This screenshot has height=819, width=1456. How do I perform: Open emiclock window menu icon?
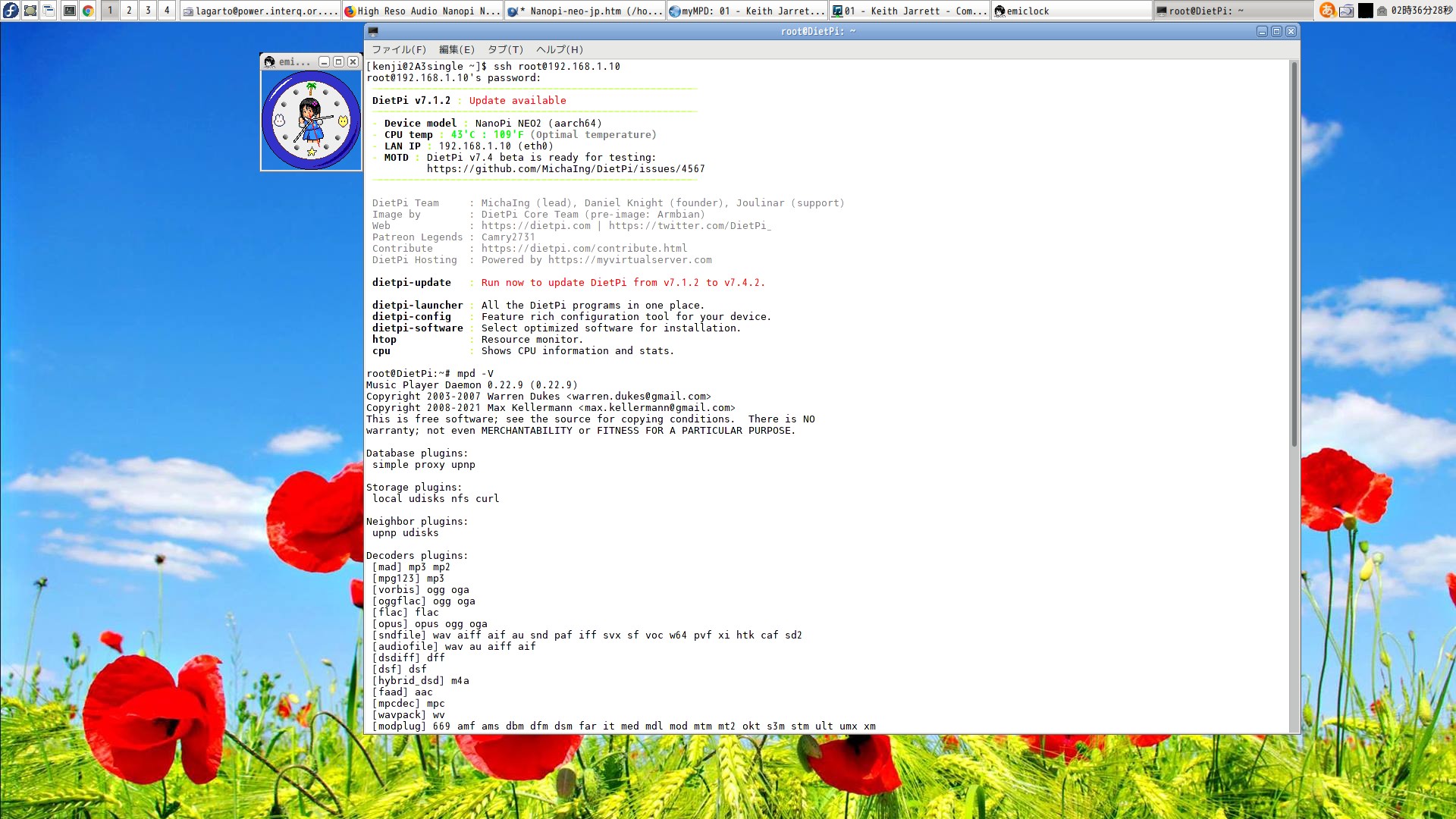[269, 61]
